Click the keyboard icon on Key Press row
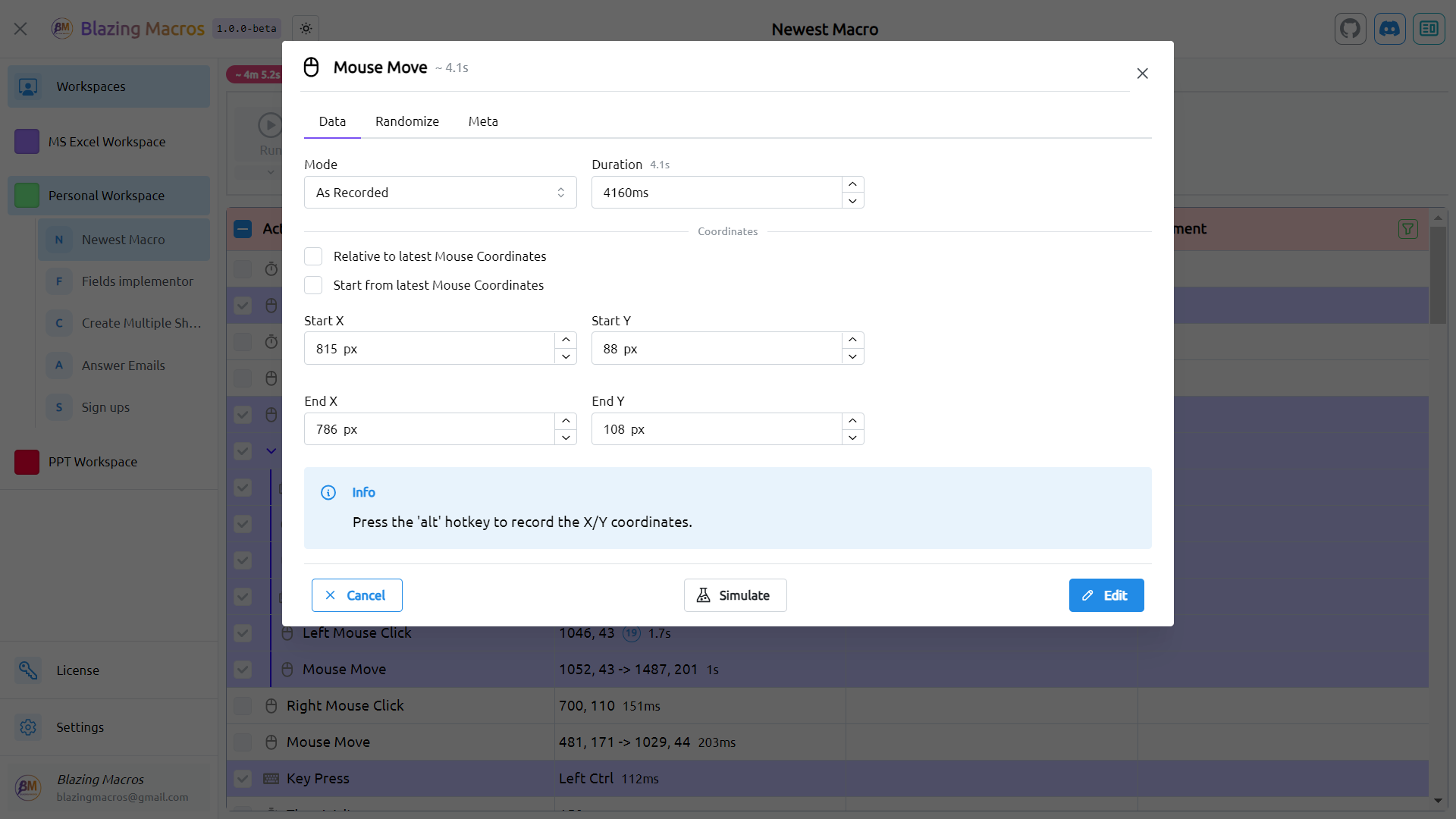The width and height of the screenshot is (1456, 819). click(x=271, y=779)
